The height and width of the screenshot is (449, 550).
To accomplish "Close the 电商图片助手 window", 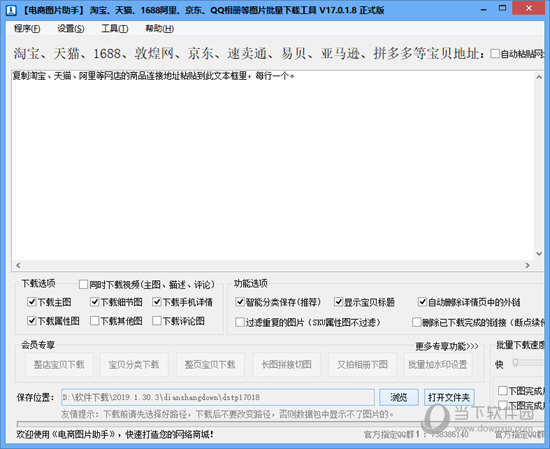I will point(529,8).
